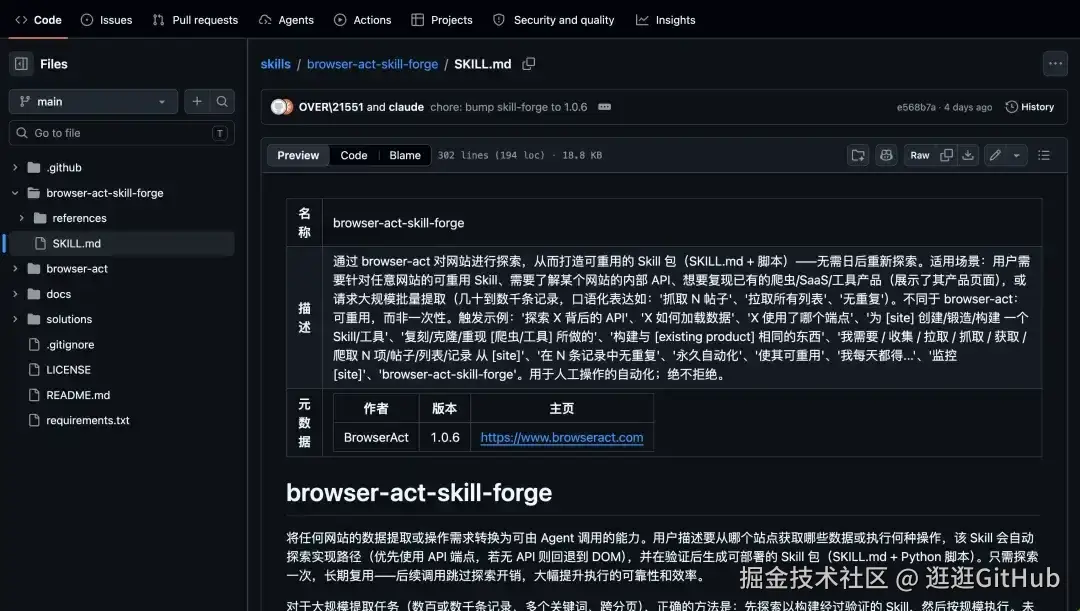Go to Pull requests tab

[x=195, y=20]
